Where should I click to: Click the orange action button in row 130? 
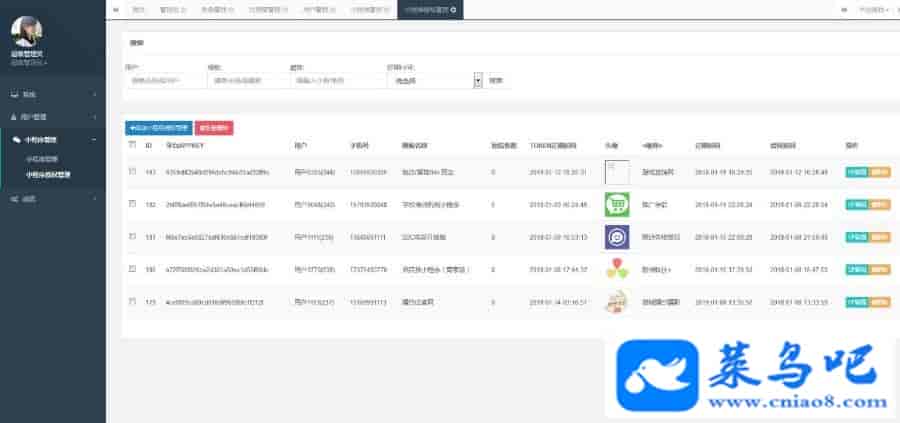pyautogui.click(x=879, y=270)
